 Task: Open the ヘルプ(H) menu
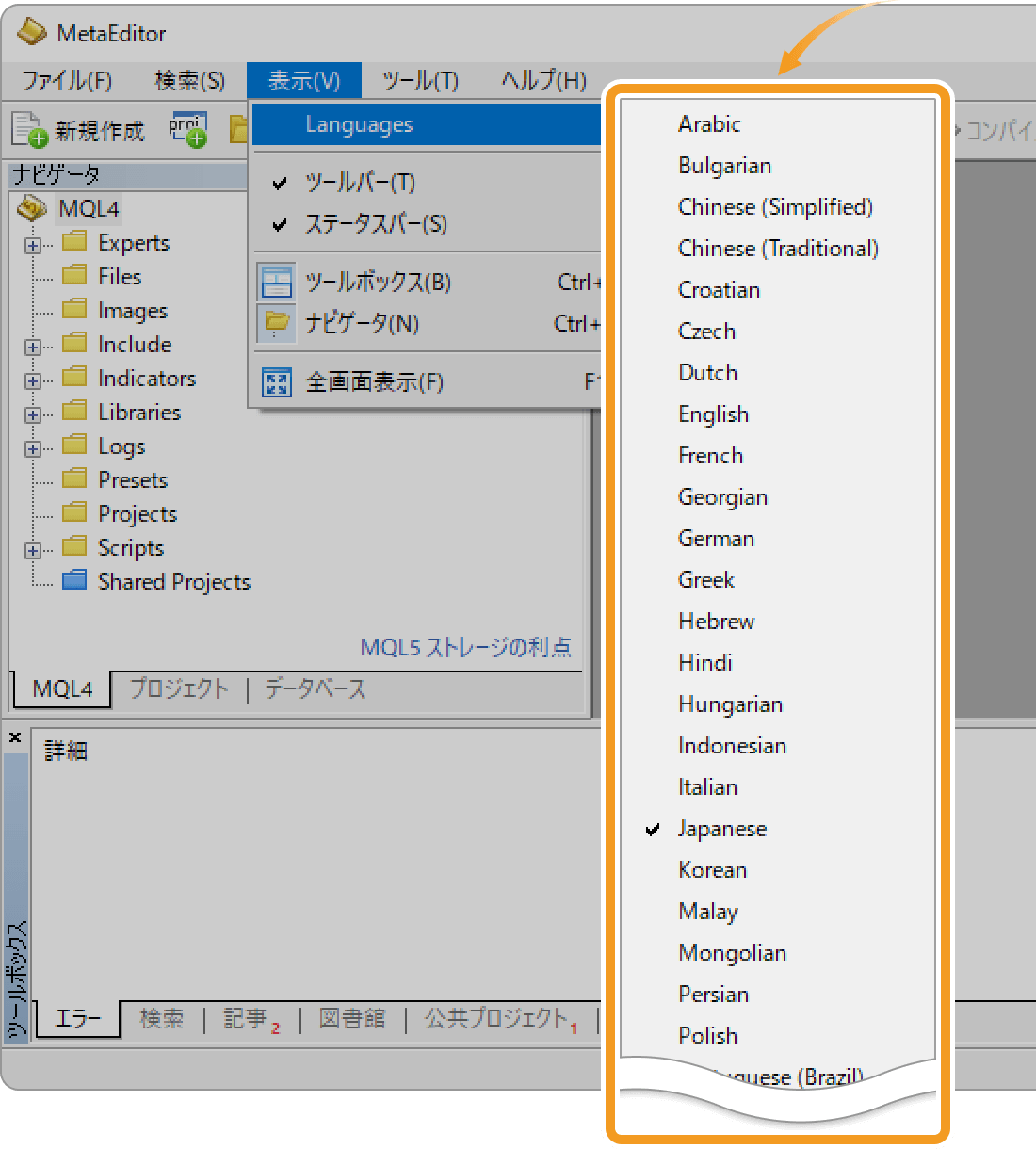(543, 81)
